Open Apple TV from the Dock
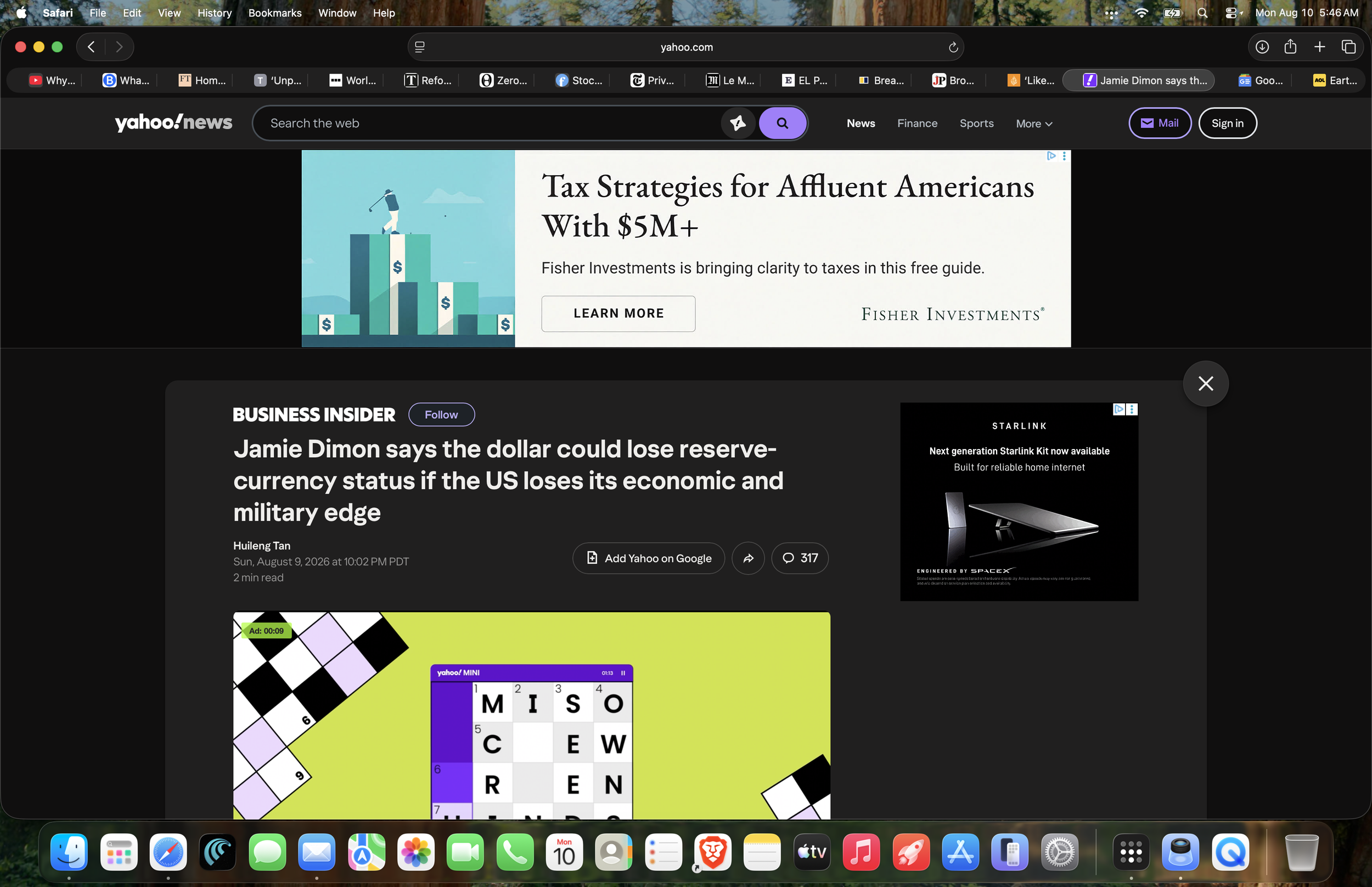This screenshot has width=1372, height=887. click(x=812, y=852)
